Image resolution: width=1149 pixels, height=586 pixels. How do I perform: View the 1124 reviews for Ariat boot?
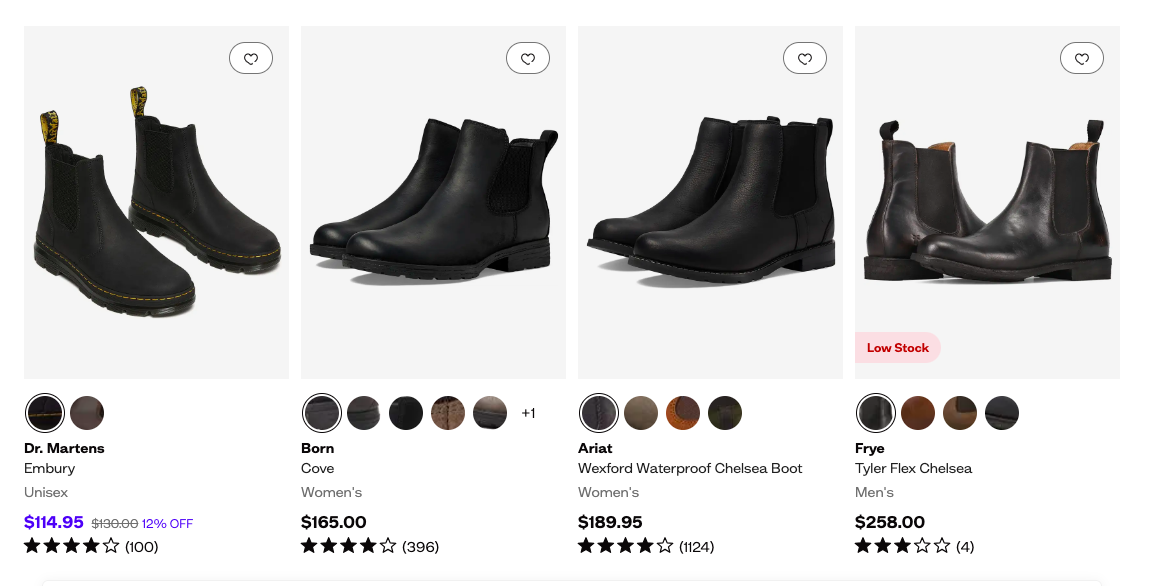pos(696,547)
